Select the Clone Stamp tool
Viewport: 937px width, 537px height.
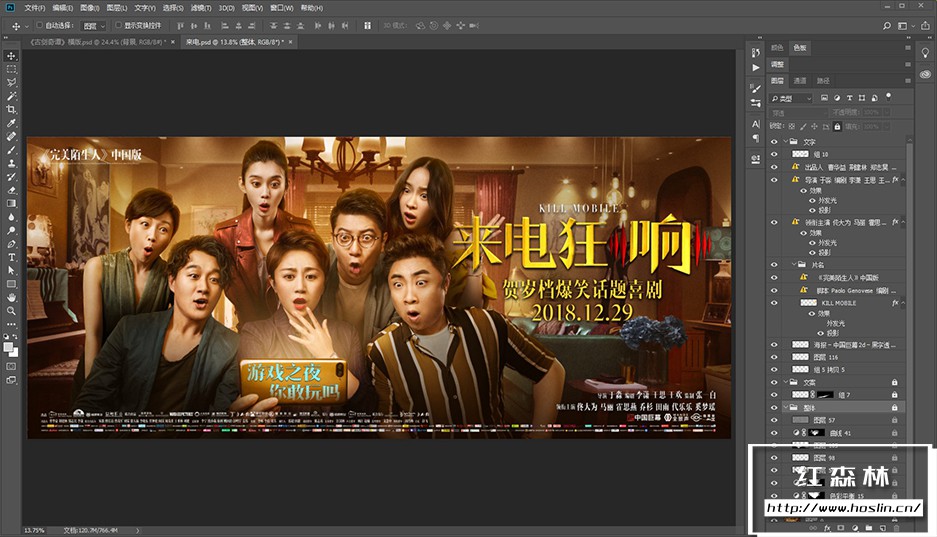11,163
